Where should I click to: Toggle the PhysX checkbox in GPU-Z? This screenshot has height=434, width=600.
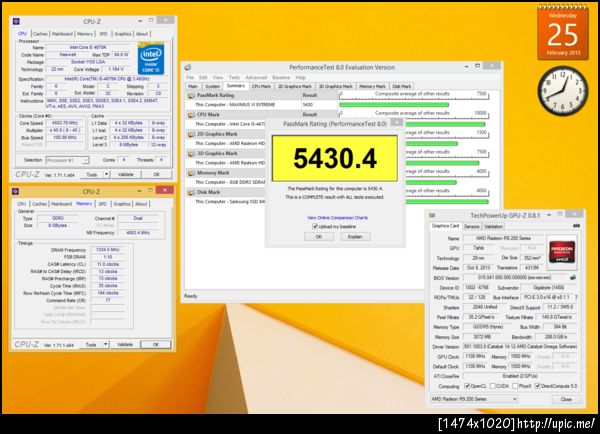click(x=515, y=386)
